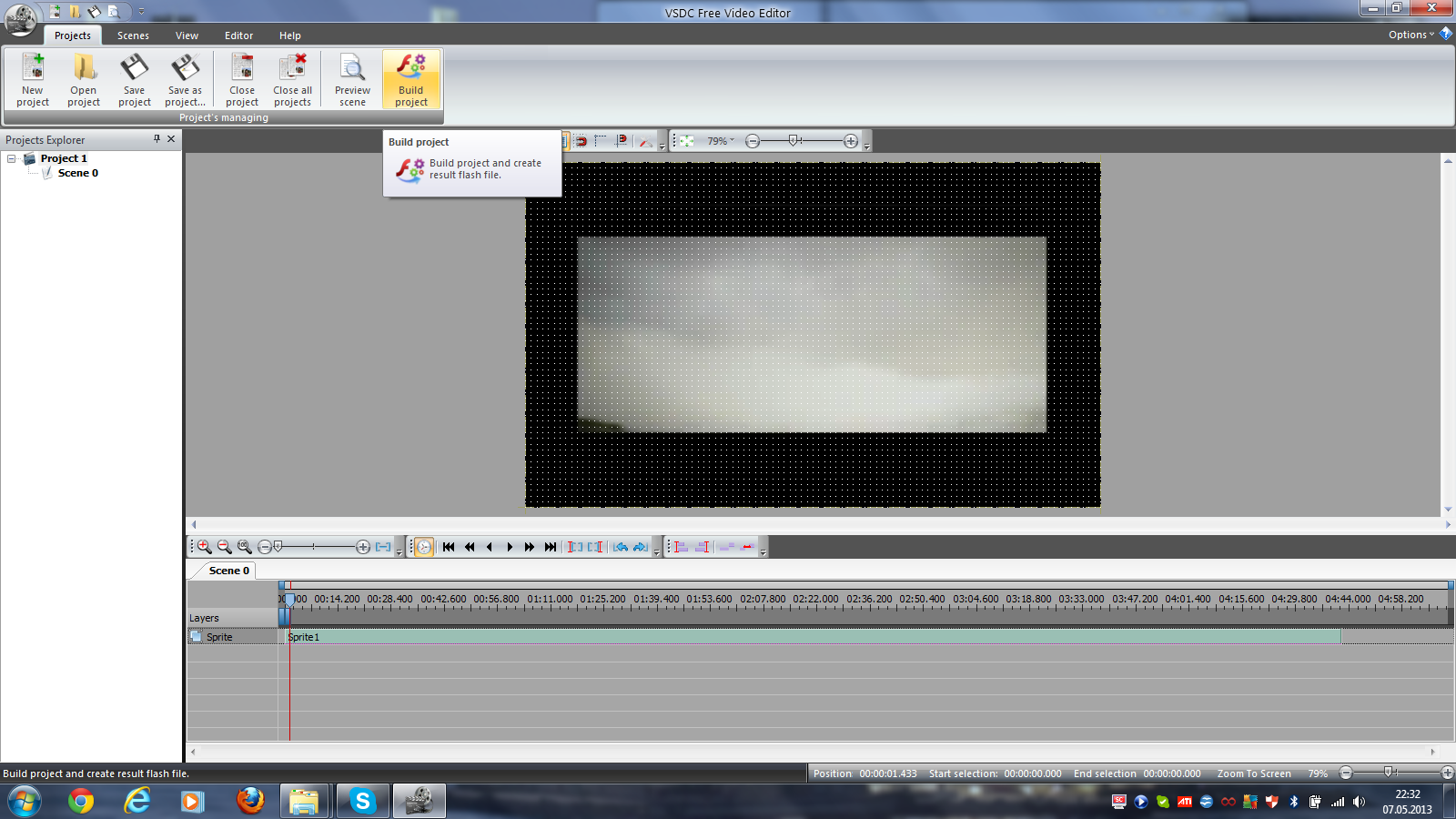Save project via the ribbon floppy button
The height and width of the screenshot is (819, 1456).
coord(135,80)
